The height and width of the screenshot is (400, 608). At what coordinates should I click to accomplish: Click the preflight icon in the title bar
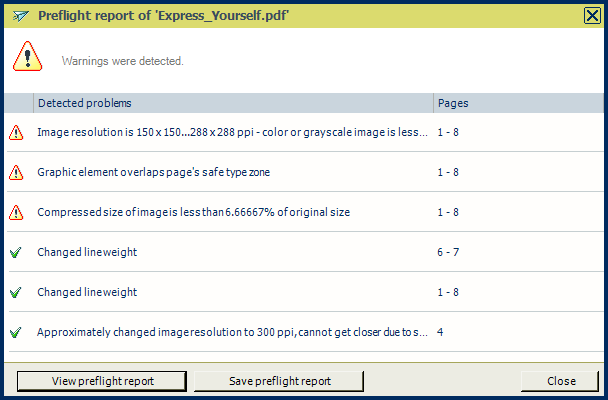coord(20,15)
